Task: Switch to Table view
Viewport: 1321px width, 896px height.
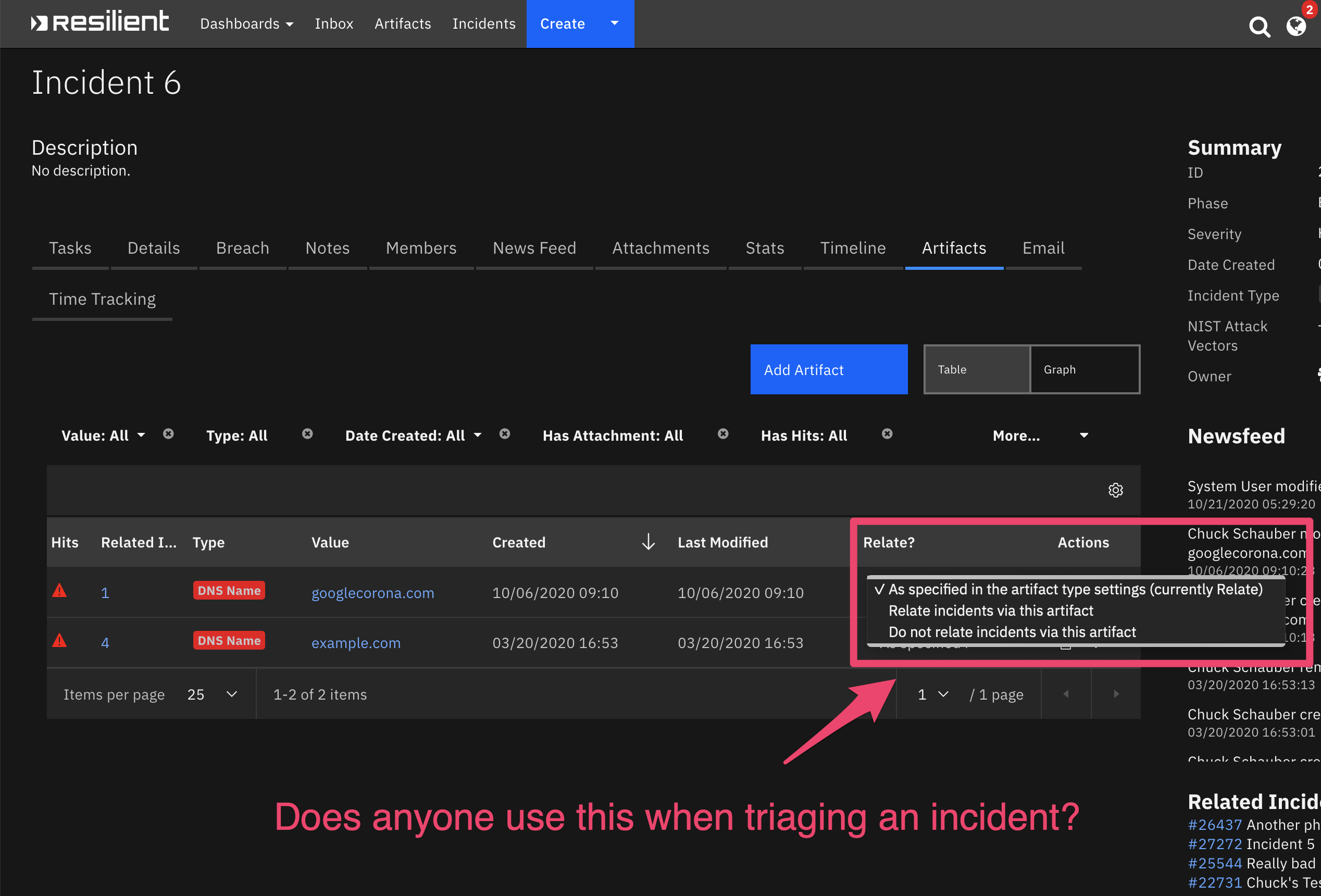Action: point(977,369)
